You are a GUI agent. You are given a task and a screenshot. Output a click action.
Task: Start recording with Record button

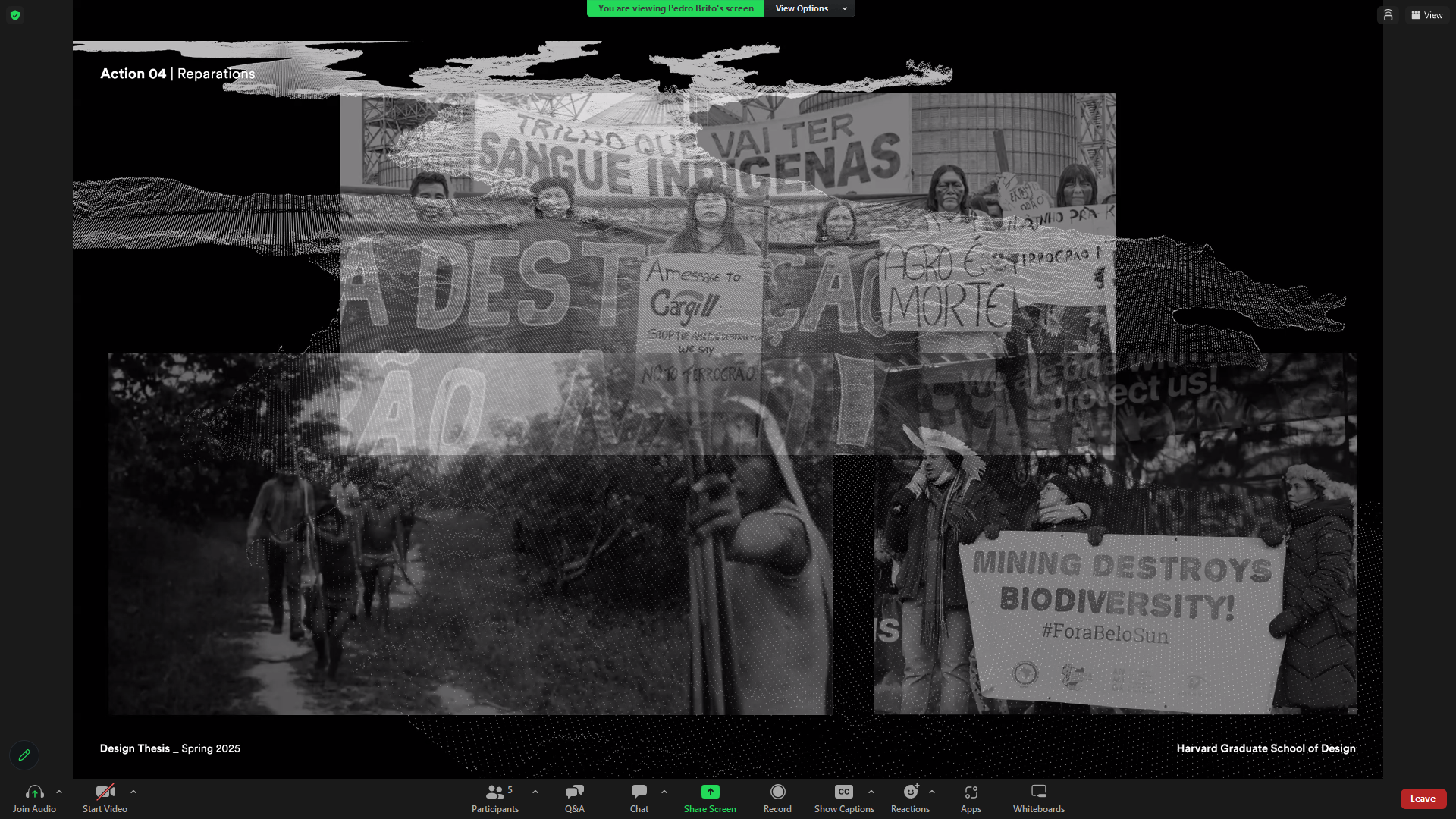point(777,799)
